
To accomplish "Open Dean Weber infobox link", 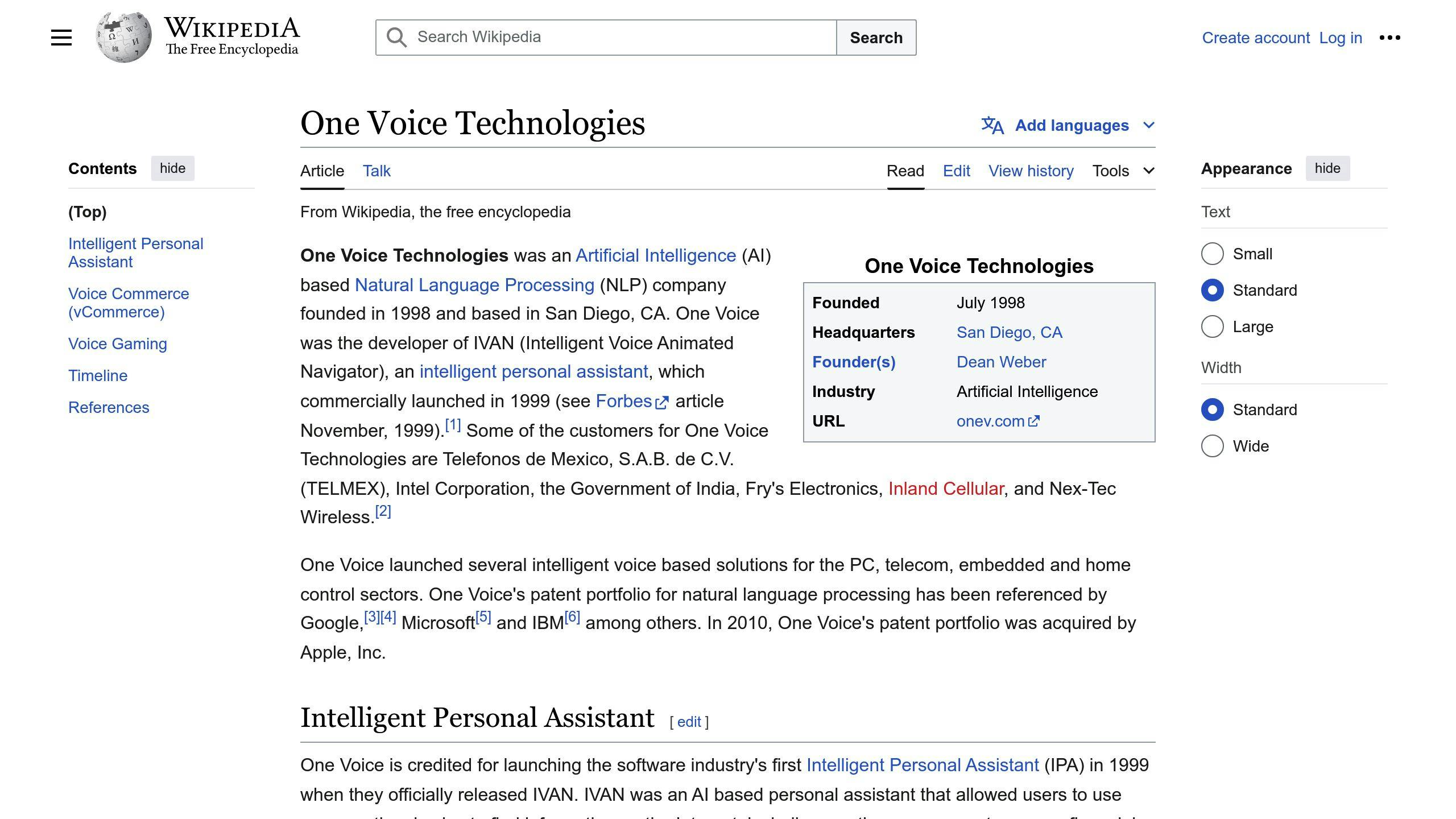I will click(x=1001, y=362).
